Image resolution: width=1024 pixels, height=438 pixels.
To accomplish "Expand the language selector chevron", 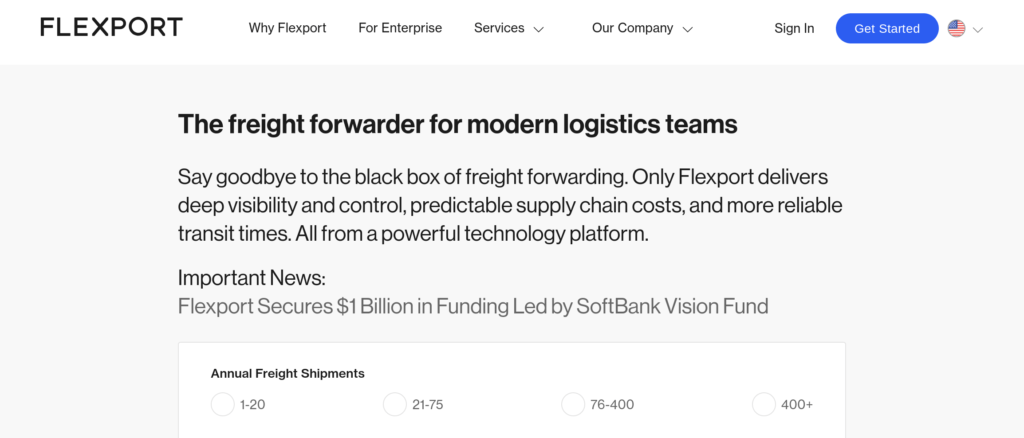I will click(x=978, y=29).
